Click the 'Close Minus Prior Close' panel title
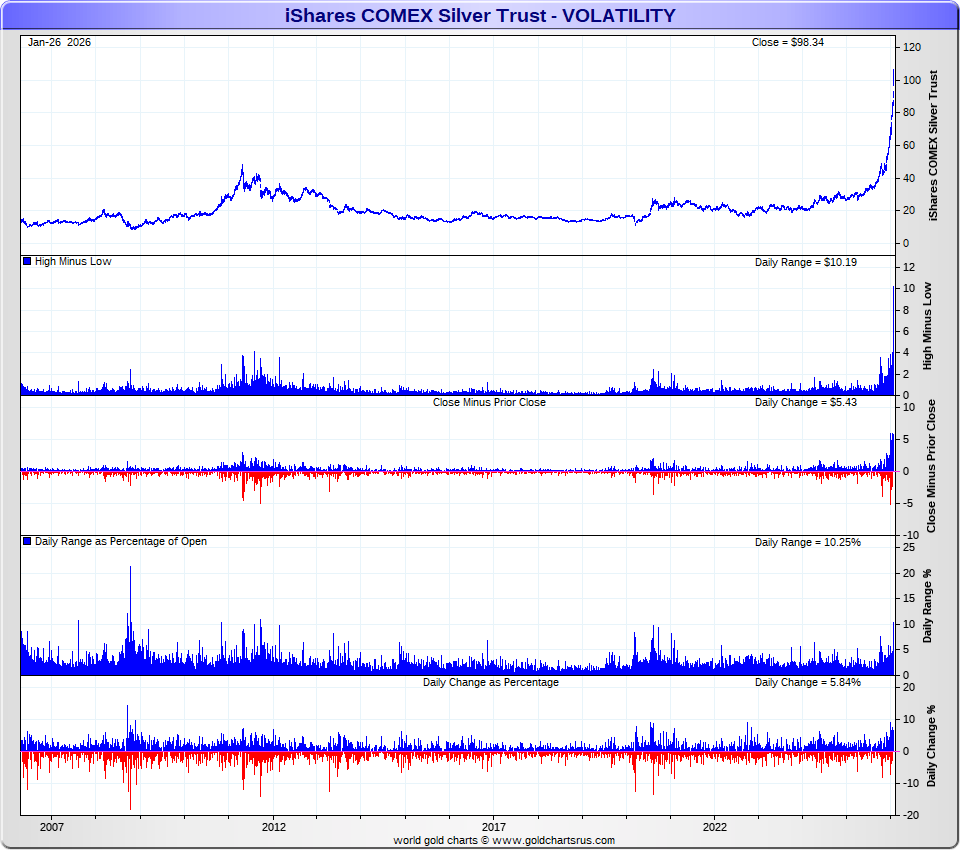 click(x=489, y=402)
